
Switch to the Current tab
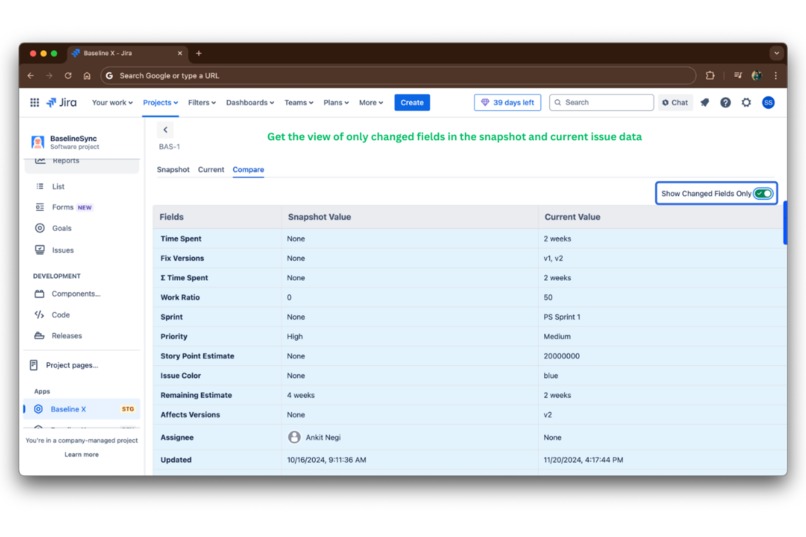point(211,170)
